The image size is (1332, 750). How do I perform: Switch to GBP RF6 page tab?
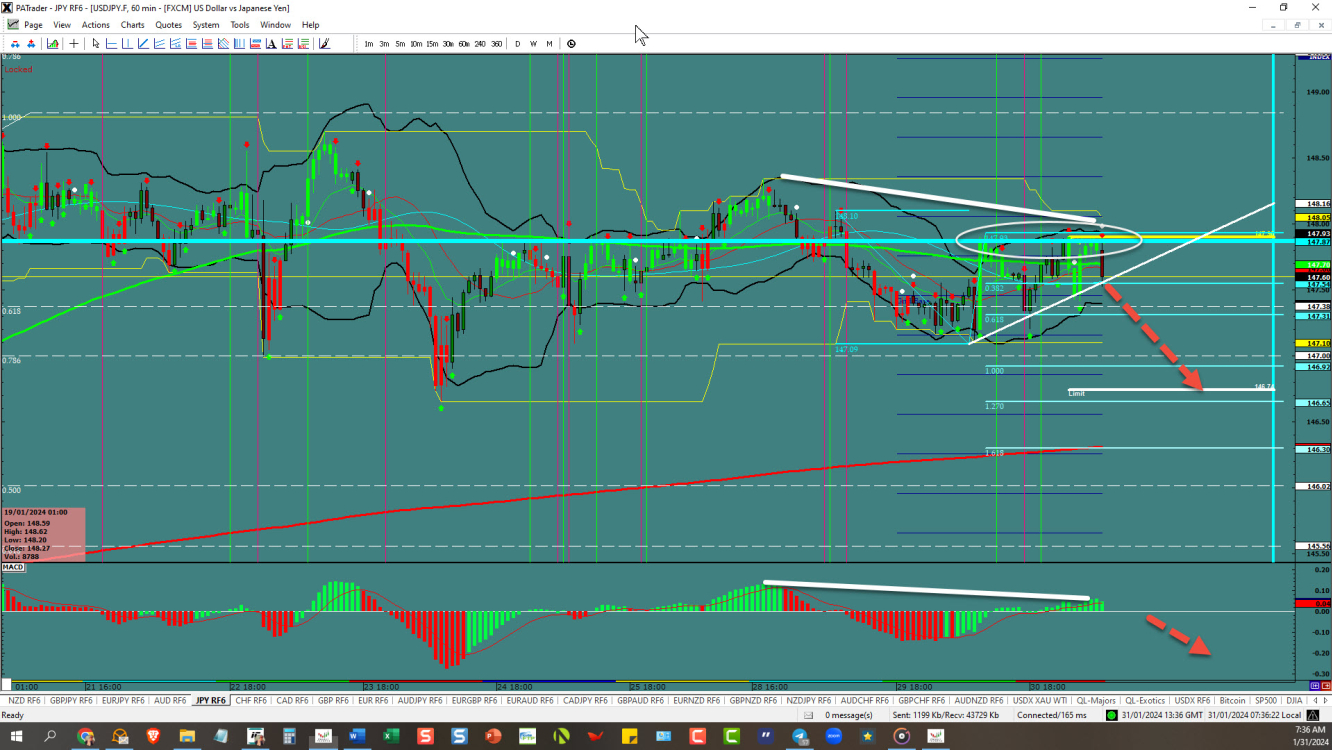click(332, 701)
